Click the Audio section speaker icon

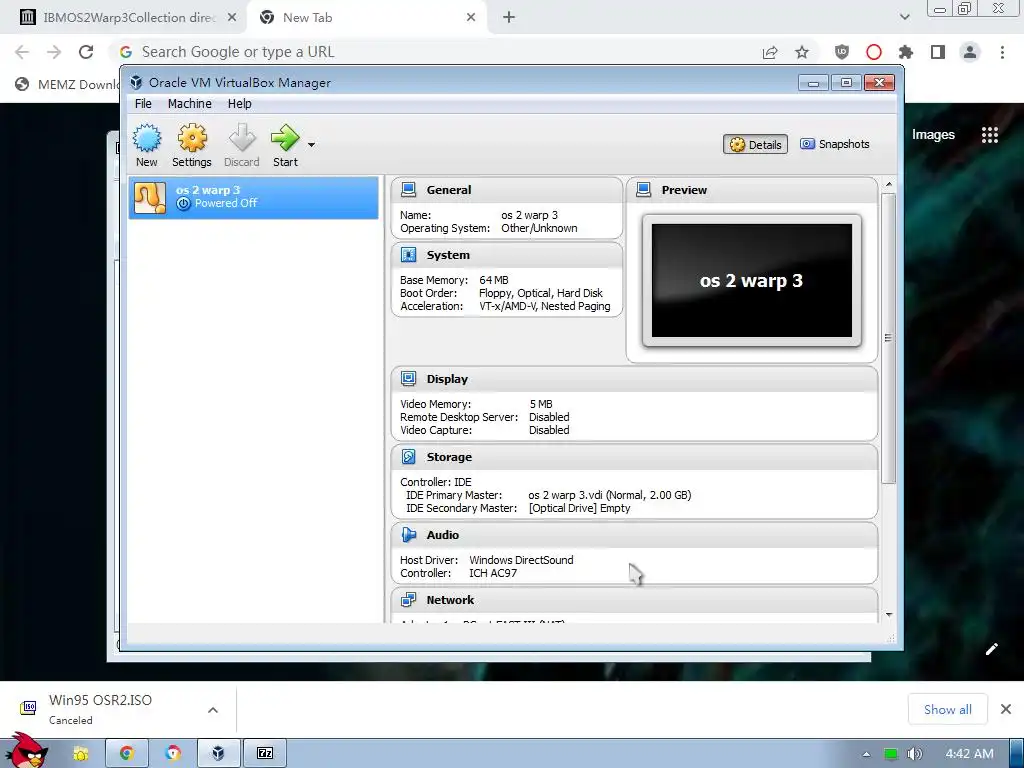click(x=409, y=535)
